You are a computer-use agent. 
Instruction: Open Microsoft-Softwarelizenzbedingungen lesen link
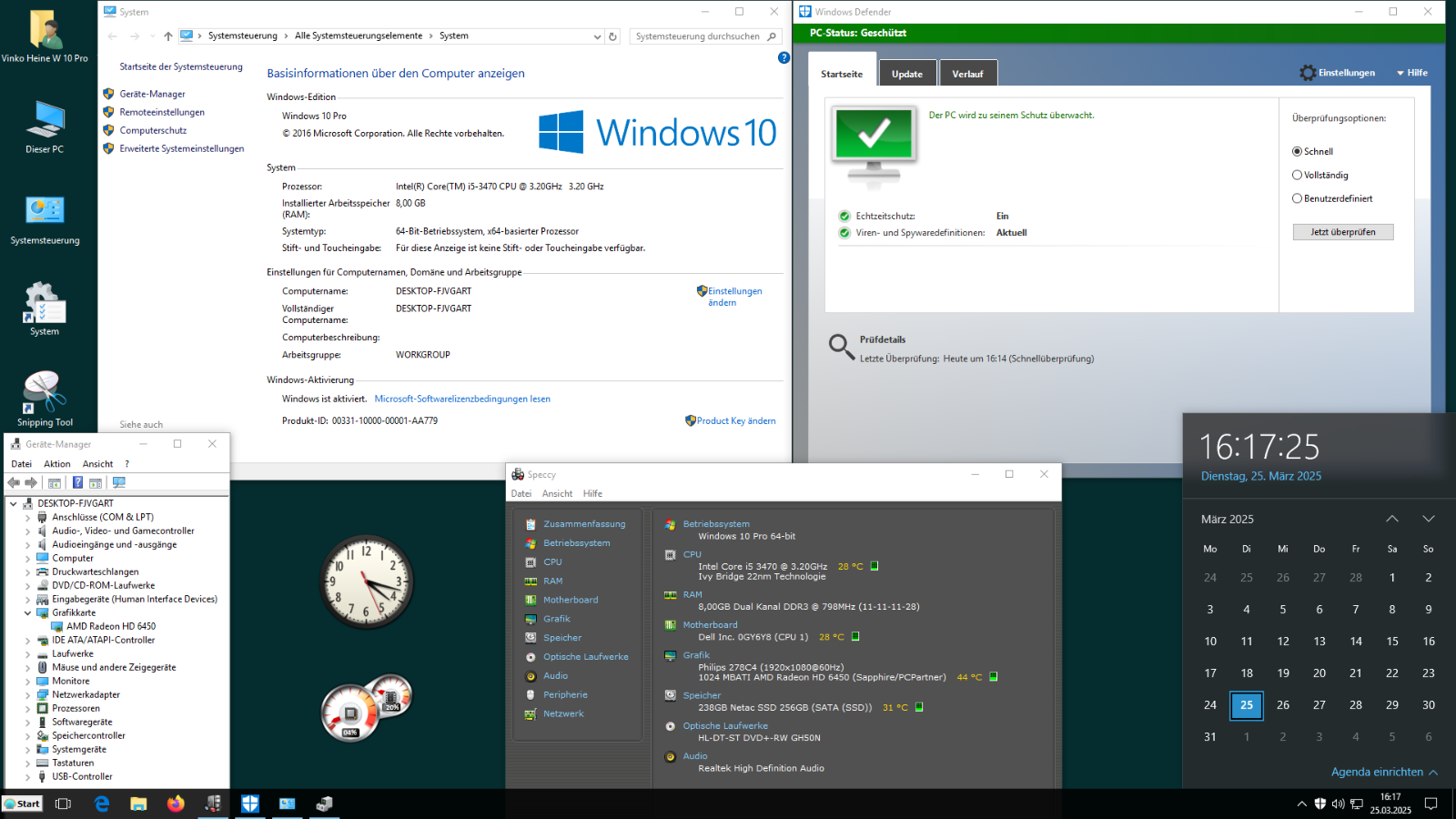[462, 399]
